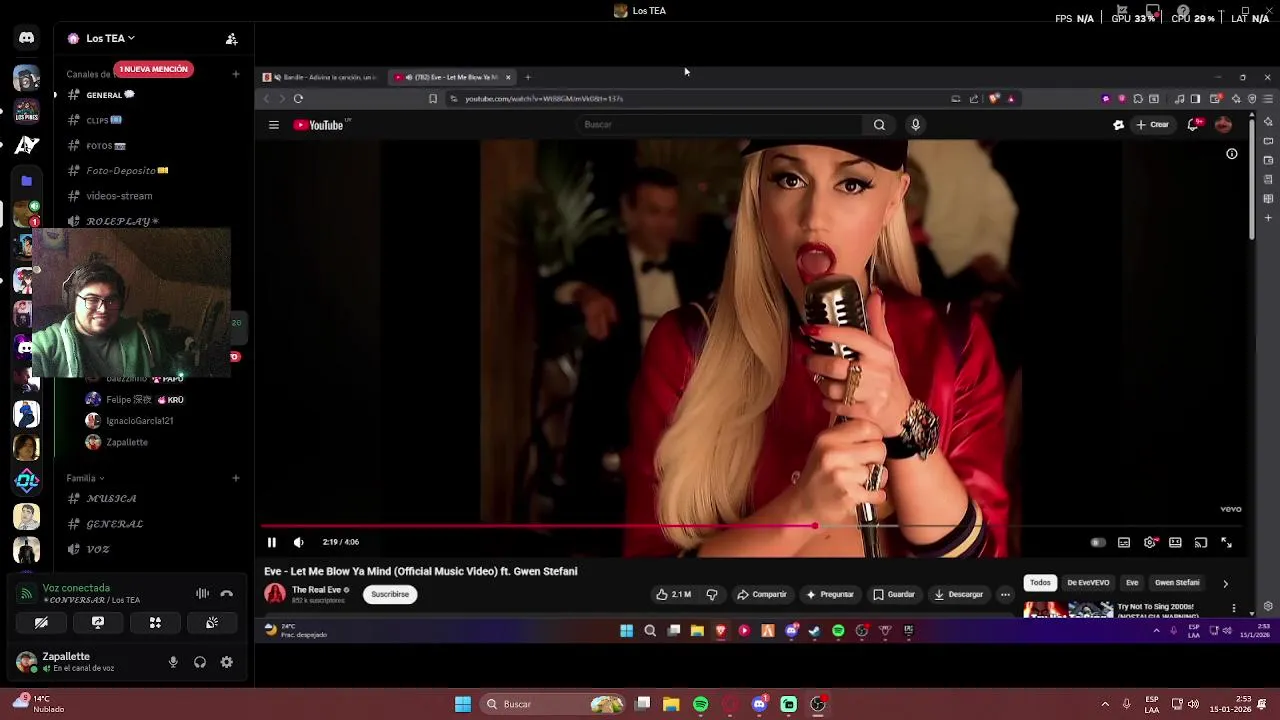Save video with Guardar button
The height and width of the screenshot is (720, 1280).
click(x=894, y=594)
